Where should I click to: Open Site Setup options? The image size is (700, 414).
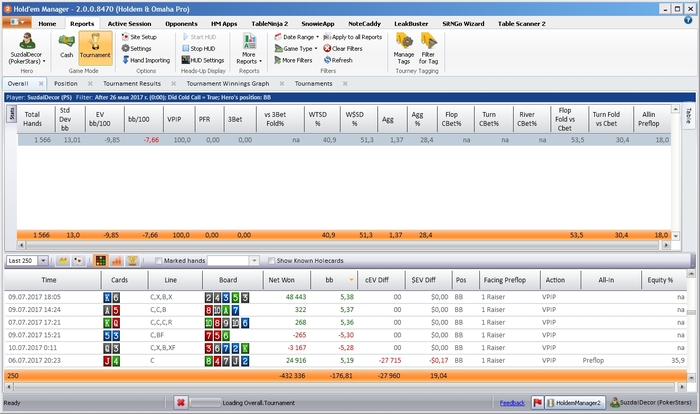[x=139, y=37]
